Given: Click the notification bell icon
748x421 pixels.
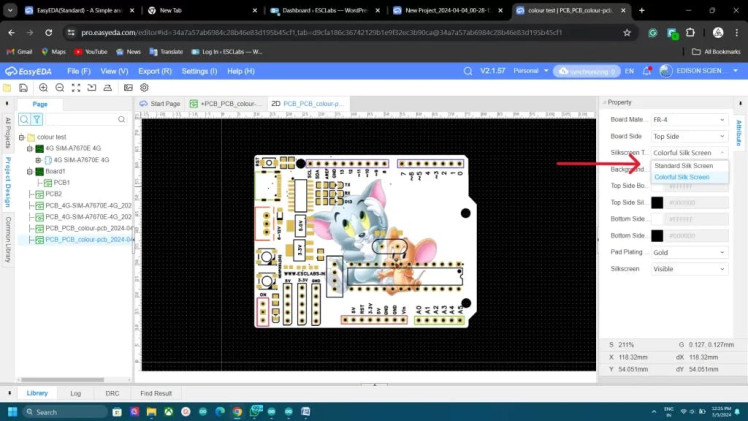Looking at the screenshot, I should tap(645, 71).
